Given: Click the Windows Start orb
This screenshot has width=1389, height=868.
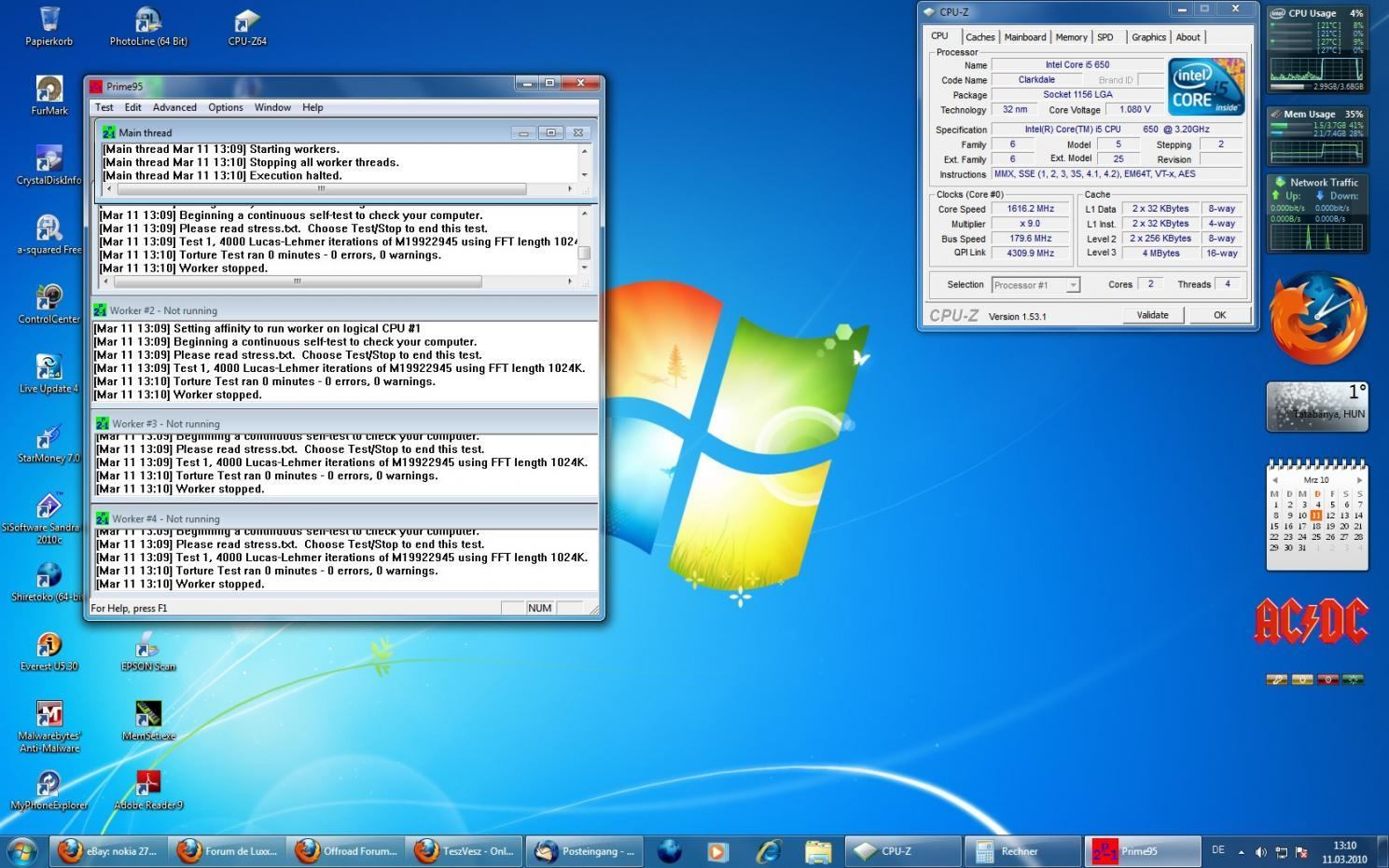Looking at the screenshot, I should coord(22,850).
